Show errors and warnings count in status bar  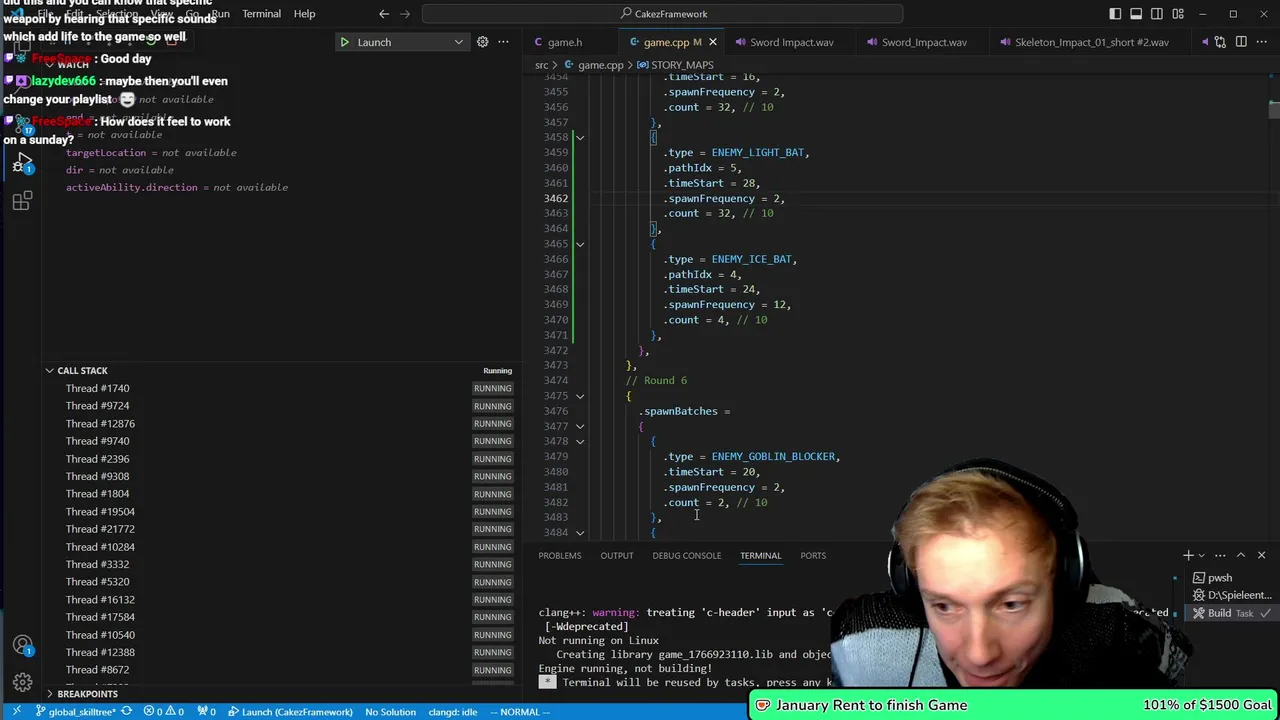[165, 712]
